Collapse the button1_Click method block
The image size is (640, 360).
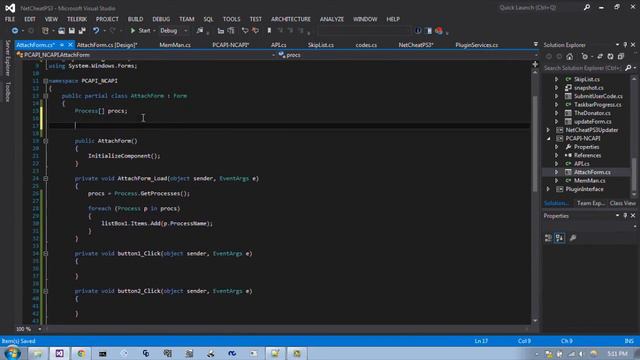45,253
